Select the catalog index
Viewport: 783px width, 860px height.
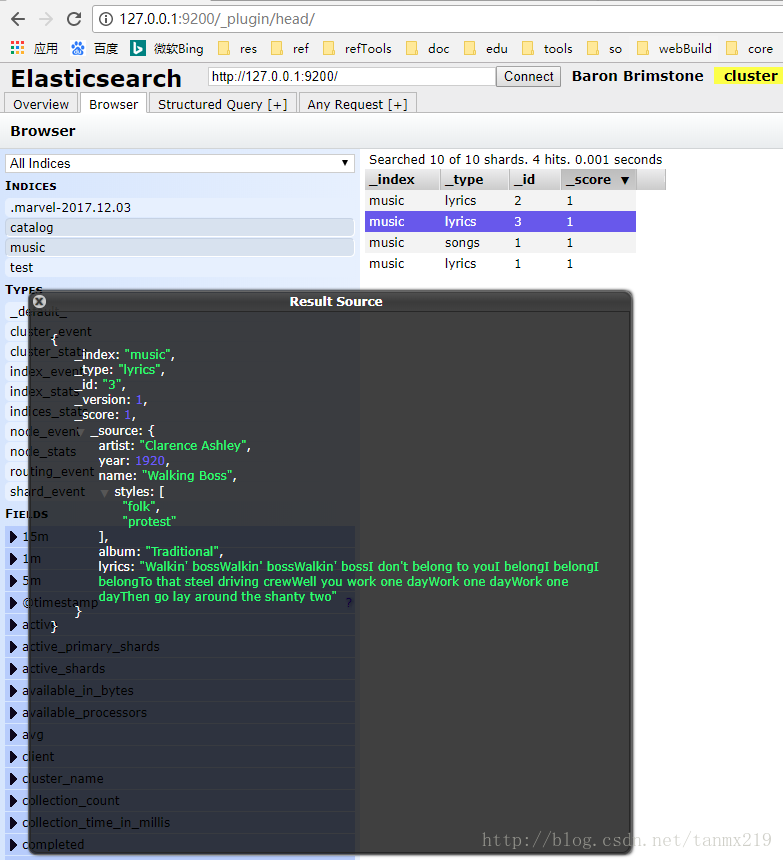(x=180, y=228)
